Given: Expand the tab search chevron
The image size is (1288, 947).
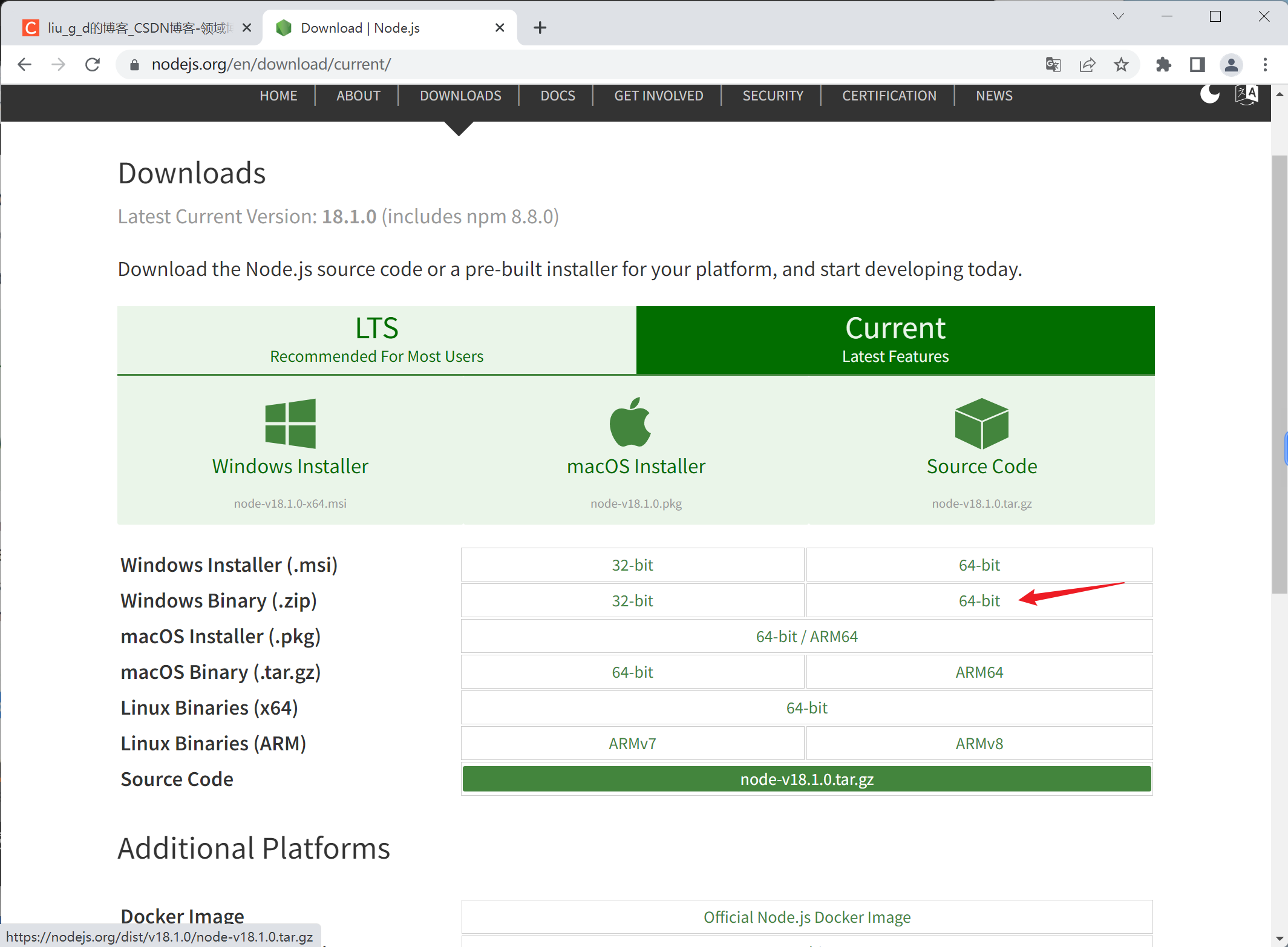Looking at the screenshot, I should pyautogui.click(x=1118, y=16).
